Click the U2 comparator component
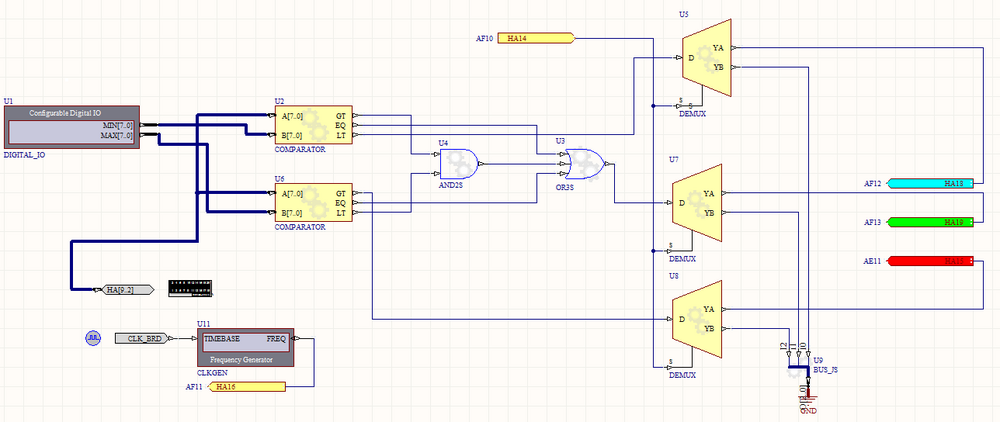The height and width of the screenshot is (422, 1000). pos(313,125)
